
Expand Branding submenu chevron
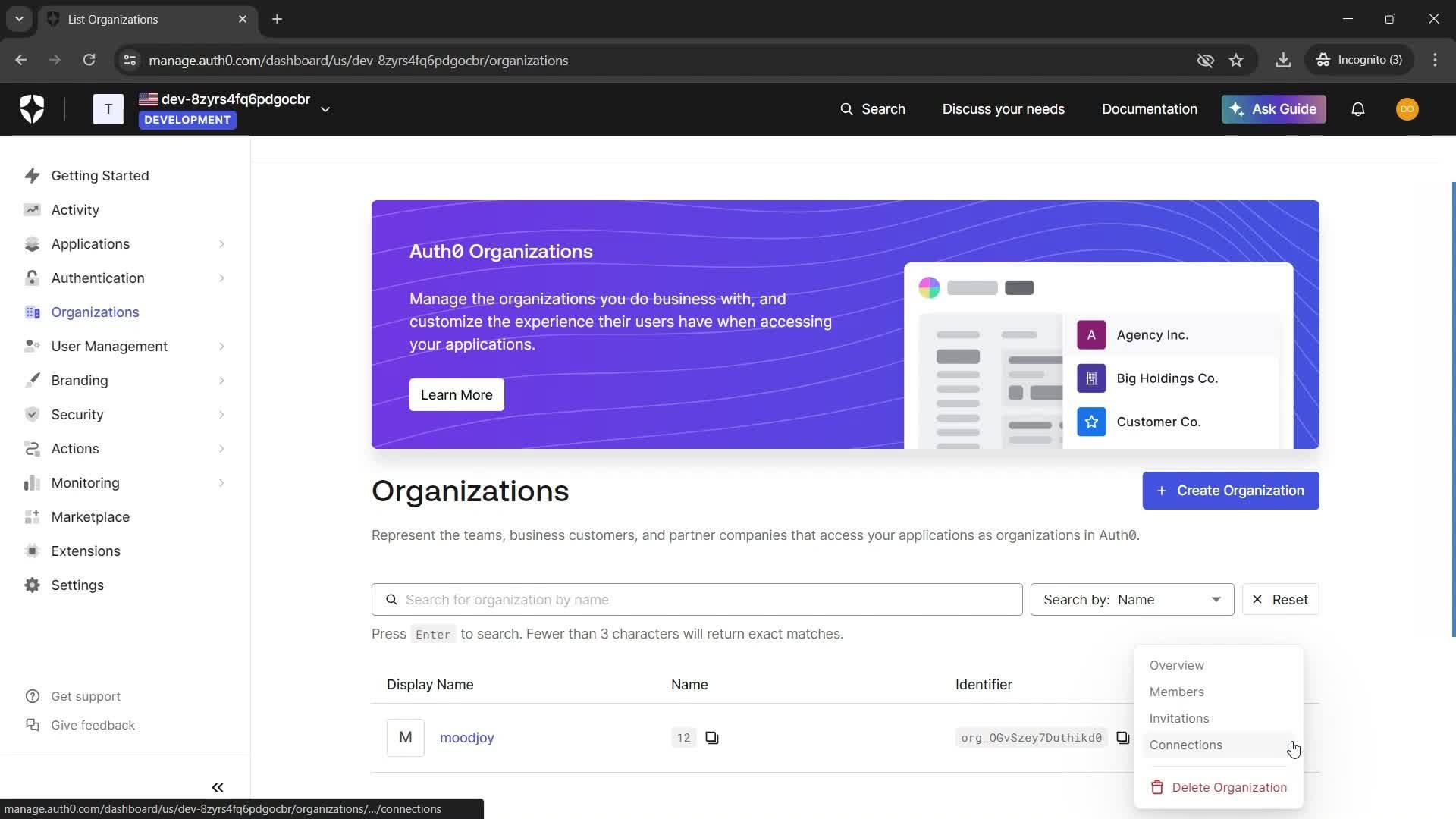tap(221, 381)
